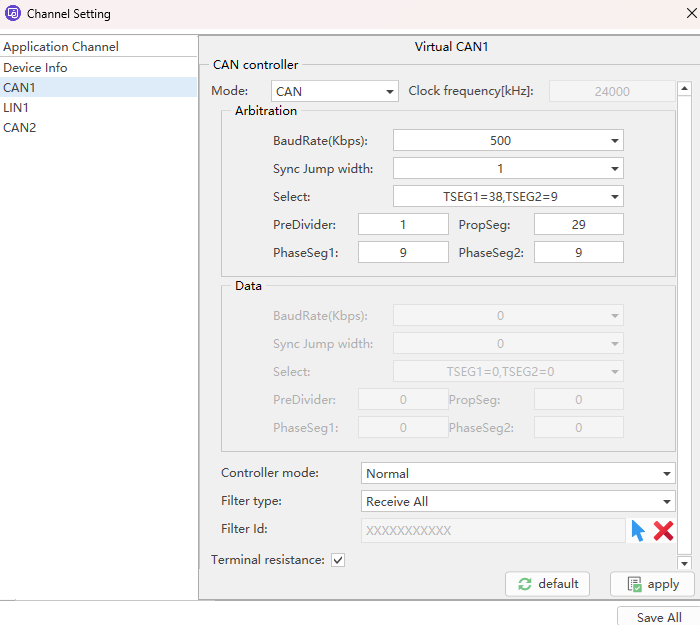Expand the TSEG1=38,TSEG2=9 Select dropdown
This screenshot has width=700, height=625.
[507, 197]
